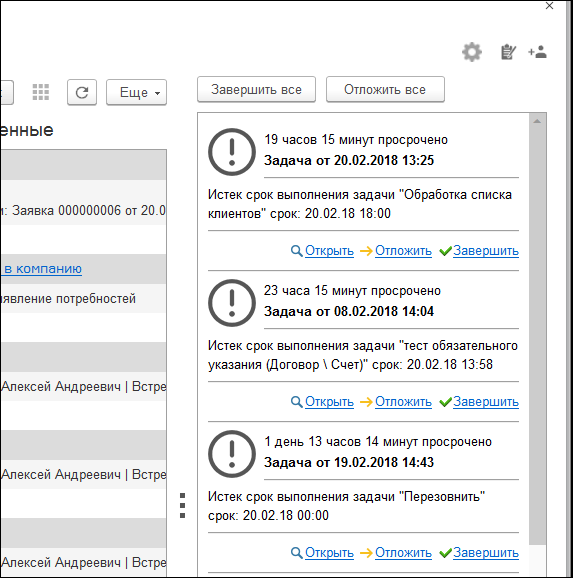Click Отложить все button

click(x=385, y=90)
